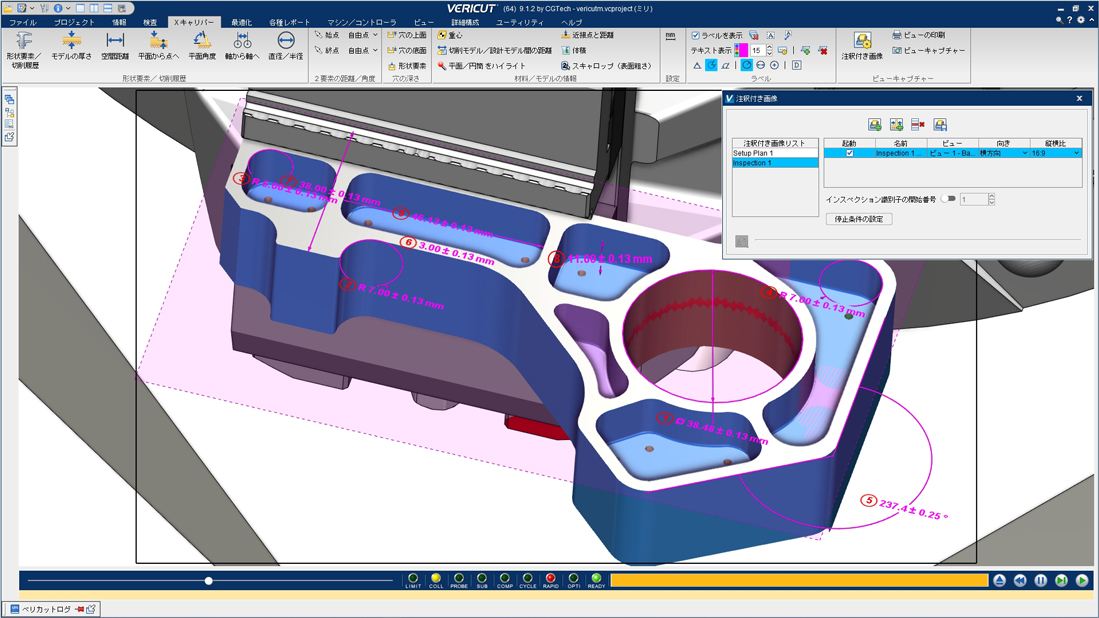
Task: Choose the 軸から軸へ tool
Action: [x=242, y=46]
